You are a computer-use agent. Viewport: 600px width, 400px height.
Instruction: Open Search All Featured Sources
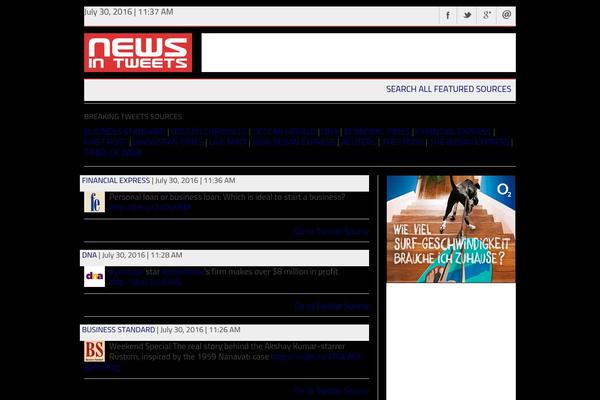448,89
